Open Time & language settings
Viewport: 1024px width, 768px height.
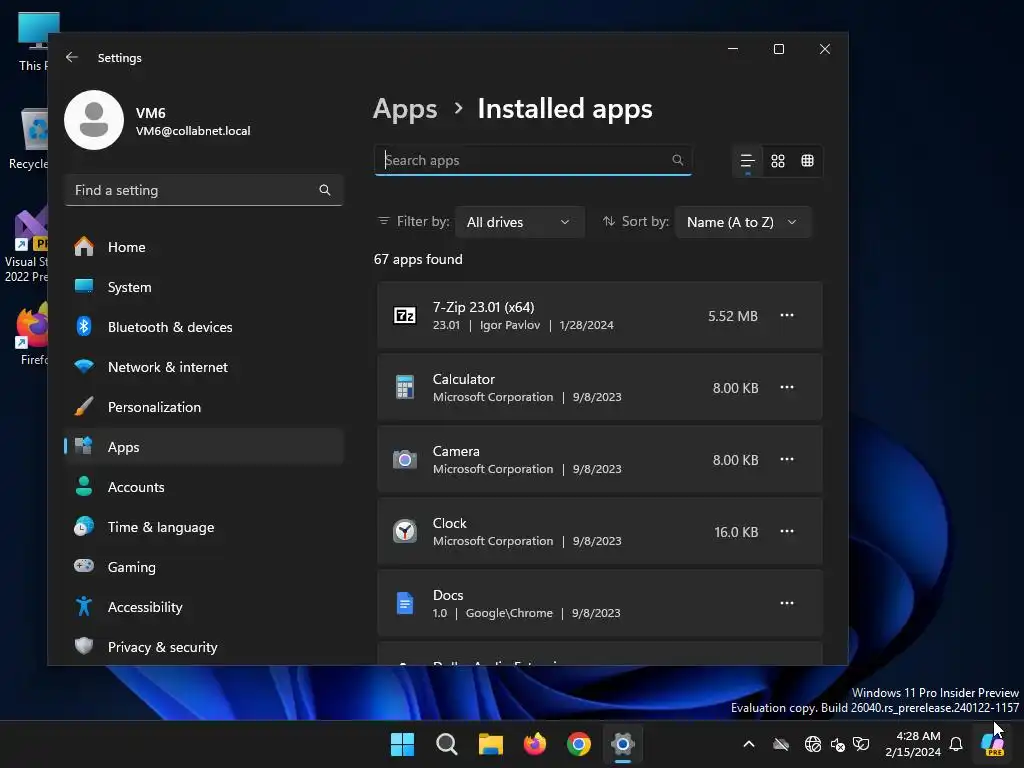click(204, 527)
